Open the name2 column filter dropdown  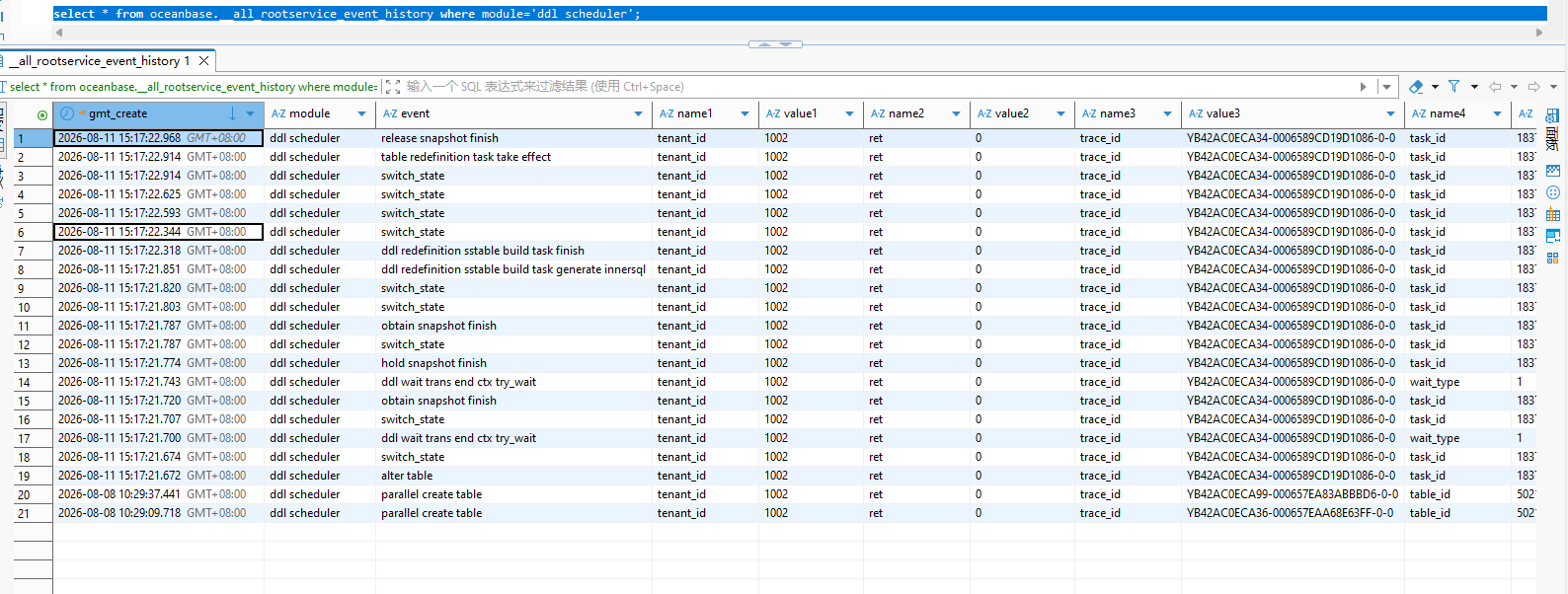pos(956,114)
